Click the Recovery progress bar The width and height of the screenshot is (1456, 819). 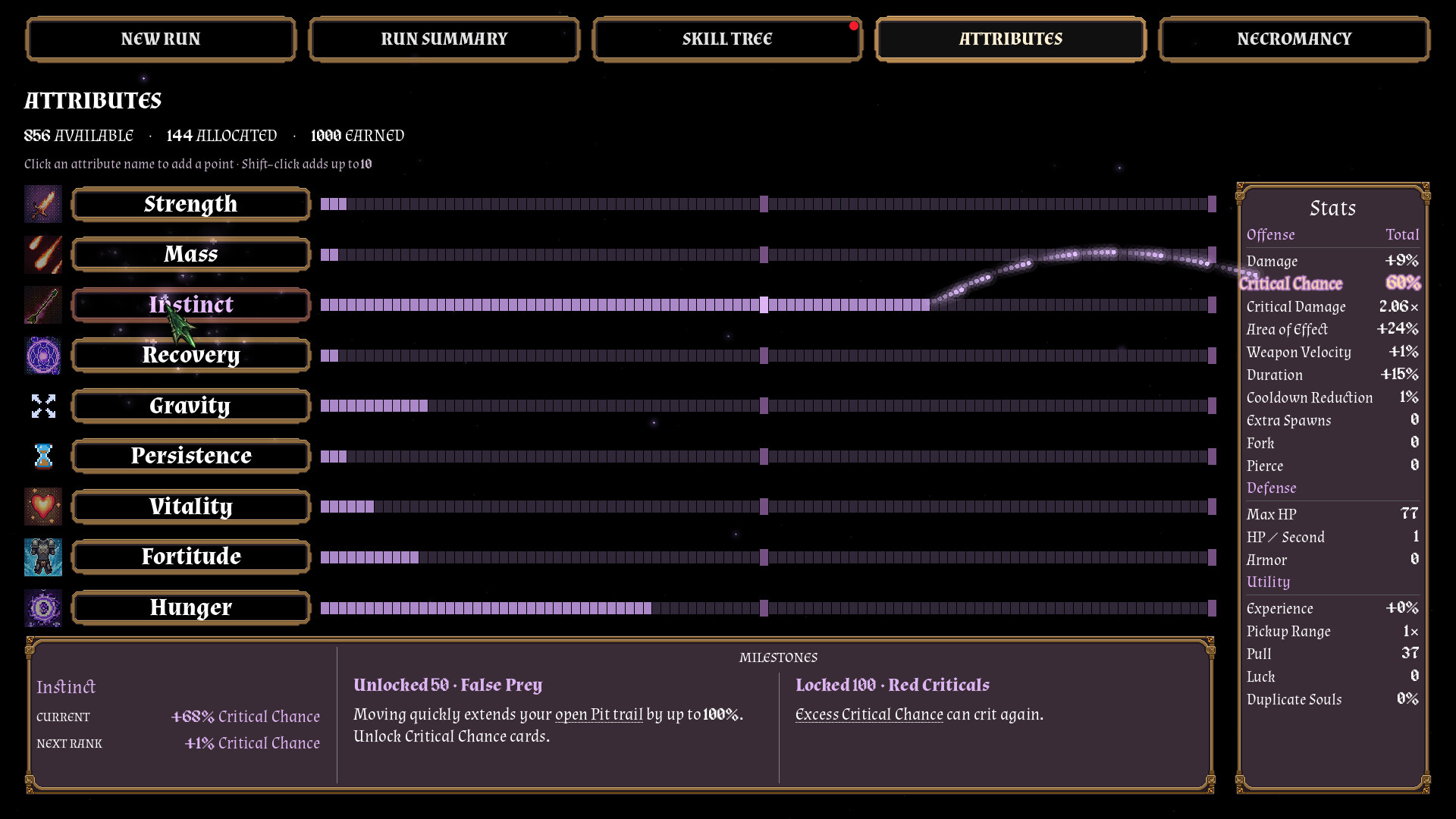[x=768, y=356]
